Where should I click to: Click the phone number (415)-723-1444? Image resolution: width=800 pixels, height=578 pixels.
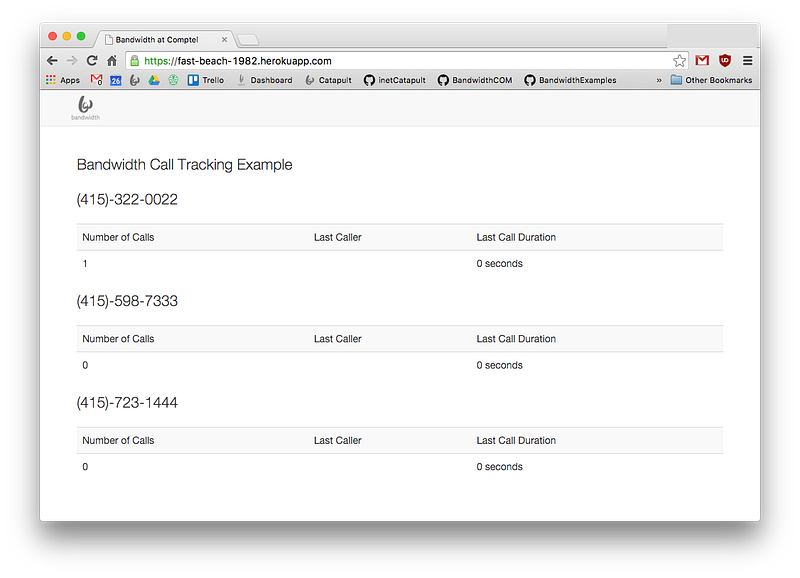pyautogui.click(x=127, y=403)
